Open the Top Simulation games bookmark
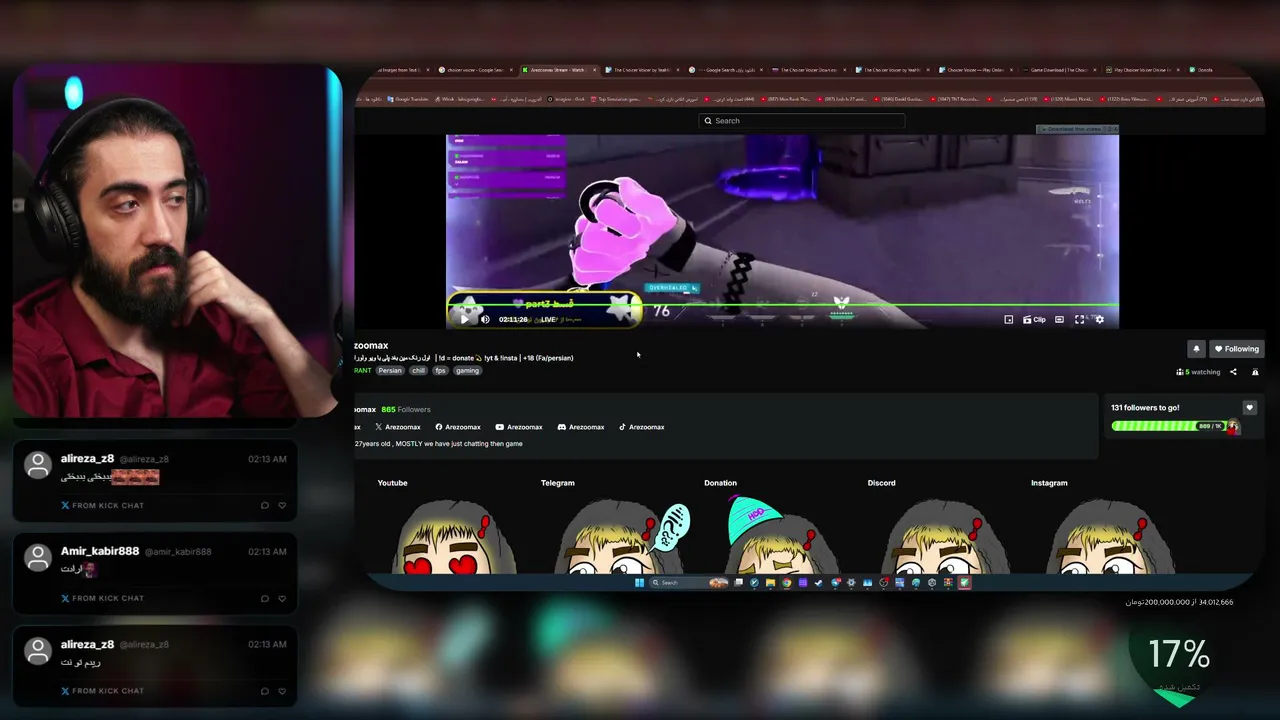 click(616, 99)
